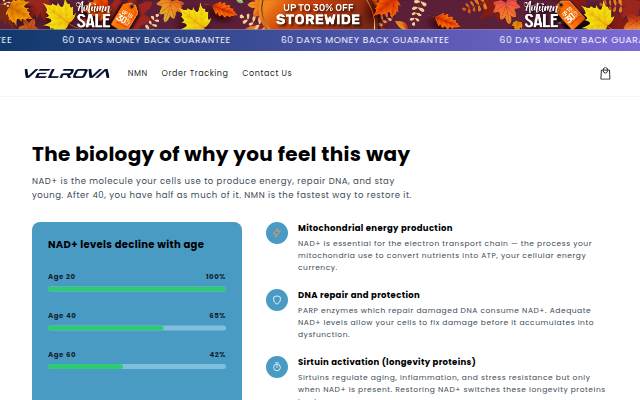Screen dimensions: 640x400
Task: Click the NAD+ levels decline with age title
Action: [x=126, y=244]
